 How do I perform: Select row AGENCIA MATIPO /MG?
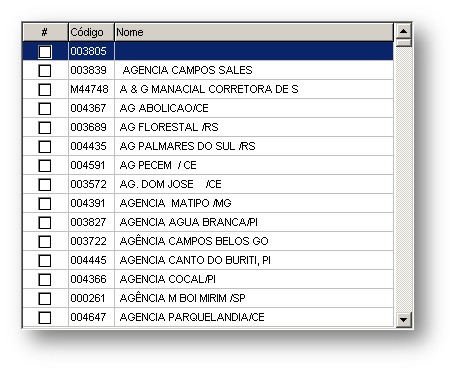[x=208, y=203]
